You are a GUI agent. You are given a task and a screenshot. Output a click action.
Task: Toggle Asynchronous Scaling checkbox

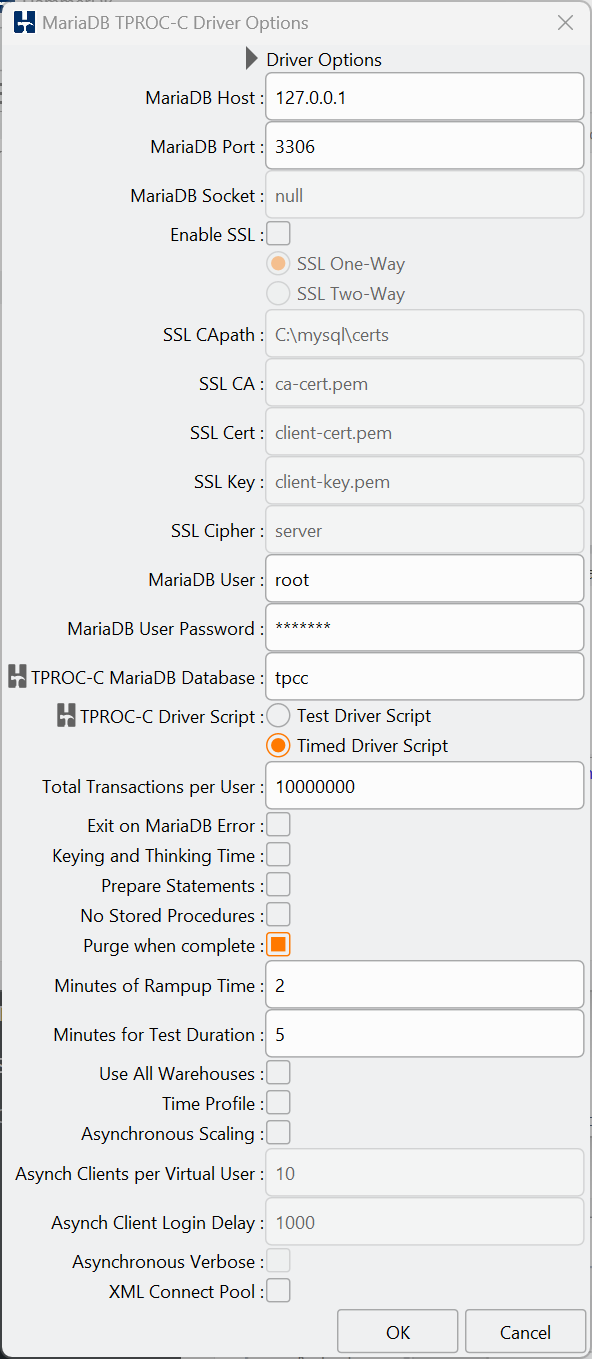click(278, 1133)
